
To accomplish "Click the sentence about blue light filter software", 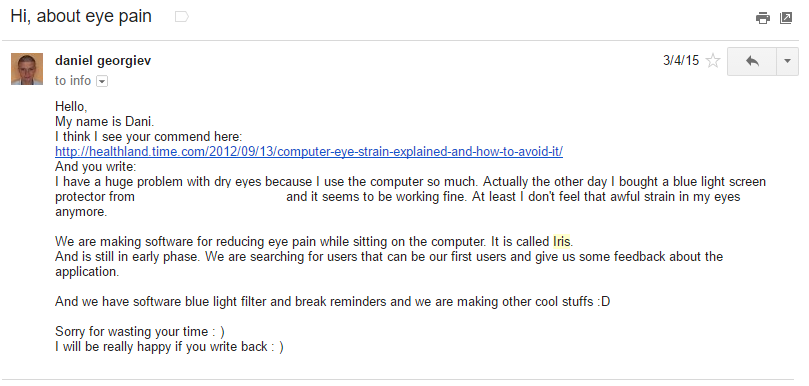I will (x=332, y=301).
